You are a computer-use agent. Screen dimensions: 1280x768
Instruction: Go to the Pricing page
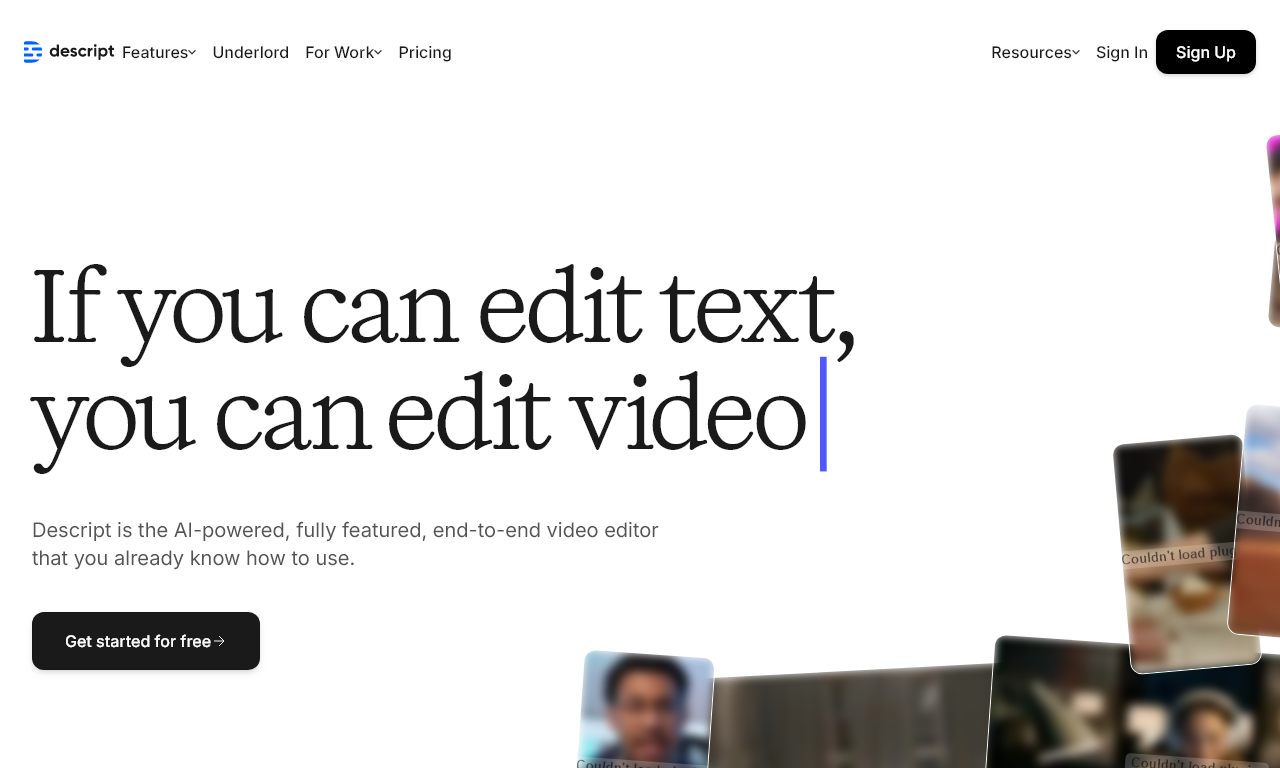(425, 52)
